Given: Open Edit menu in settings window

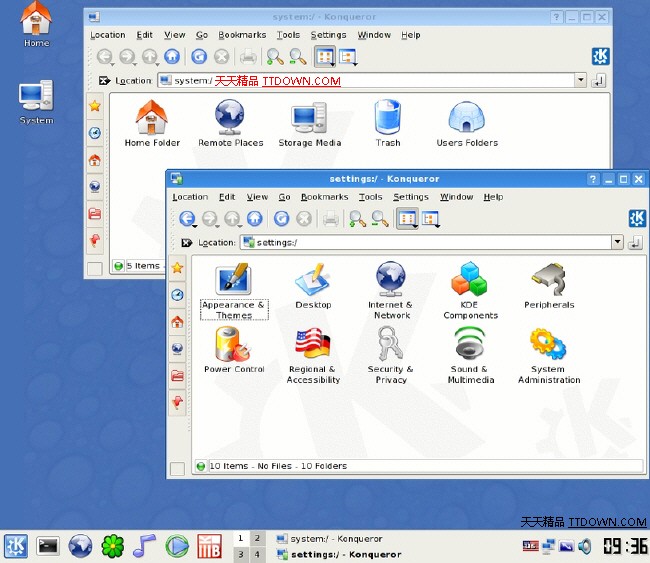Looking at the screenshot, I should (x=227, y=197).
